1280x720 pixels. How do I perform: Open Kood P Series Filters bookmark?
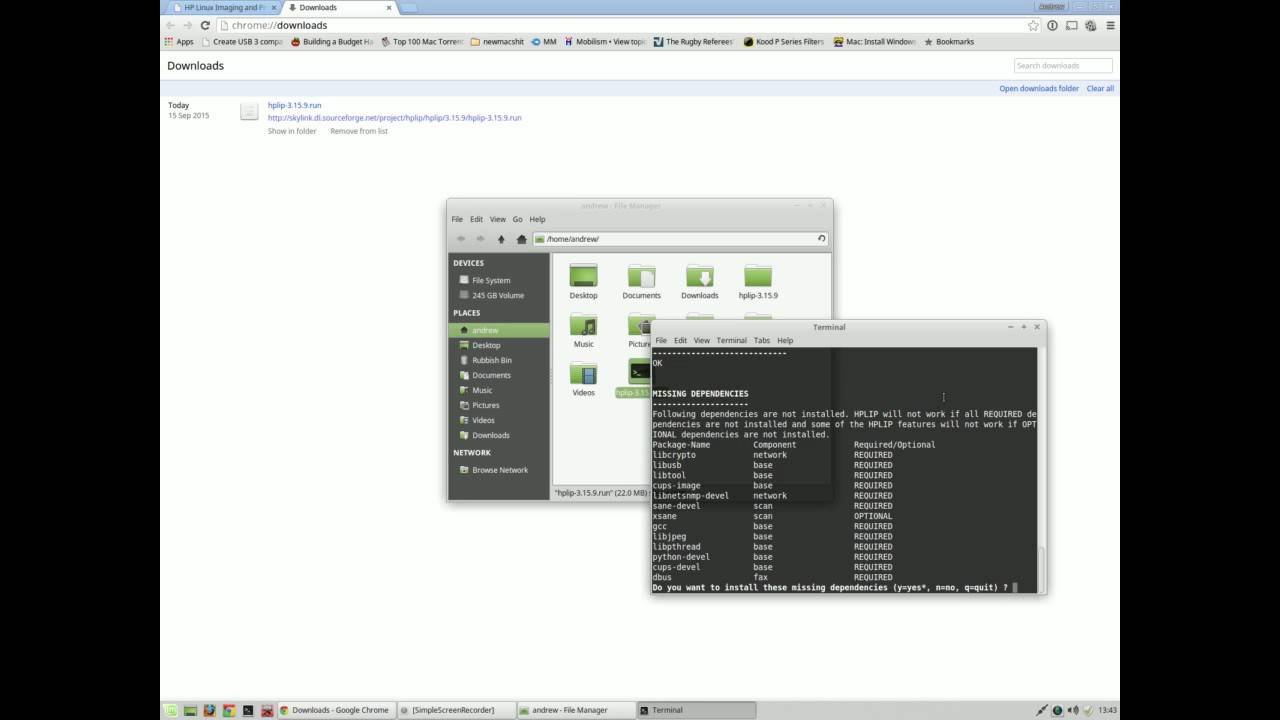(783, 42)
